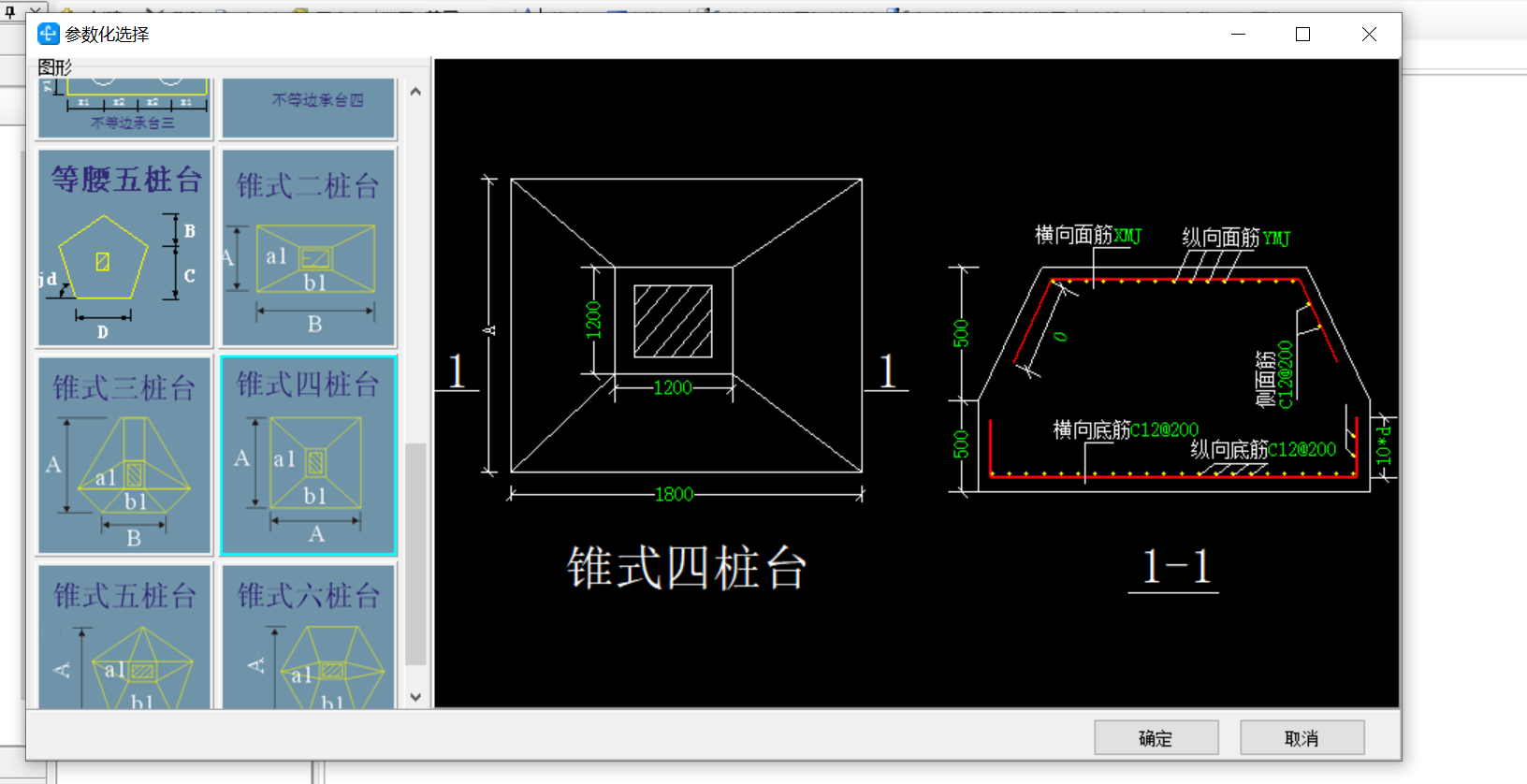
Task: Click the upper 500 height dimension
Action: [961, 333]
